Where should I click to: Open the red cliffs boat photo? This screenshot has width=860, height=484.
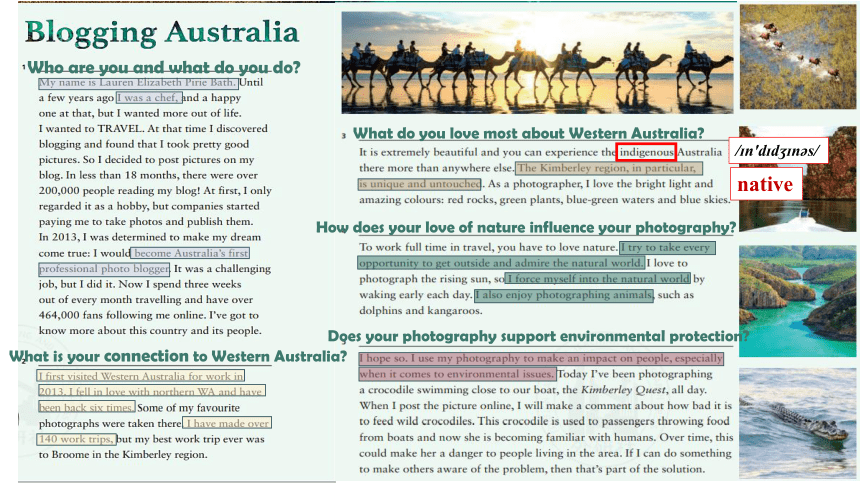click(x=797, y=214)
